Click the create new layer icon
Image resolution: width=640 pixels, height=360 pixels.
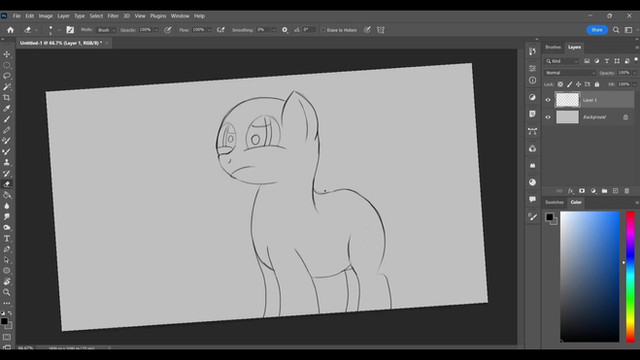[616, 191]
